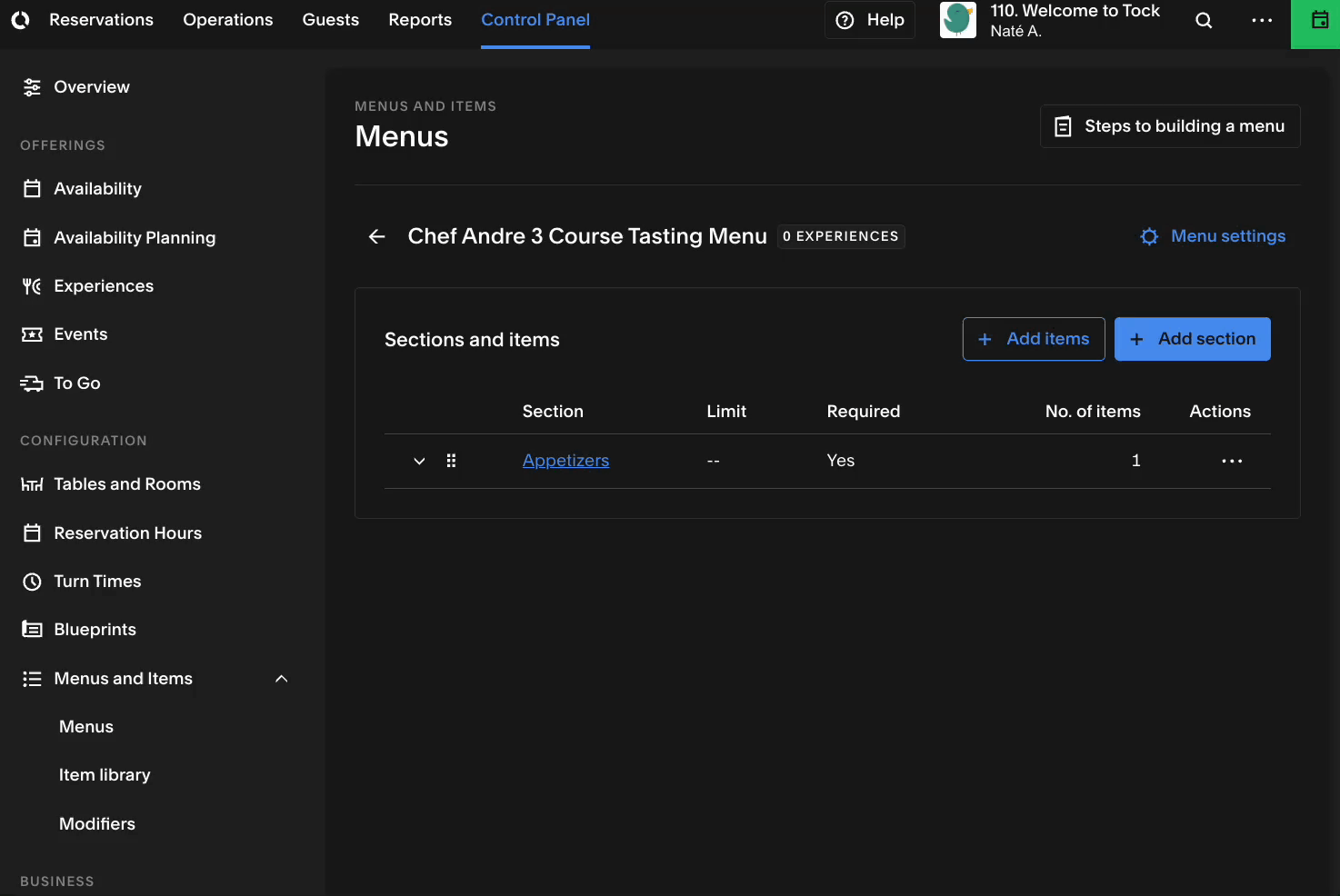
Task: Open the Reports tab
Action: (420, 20)
